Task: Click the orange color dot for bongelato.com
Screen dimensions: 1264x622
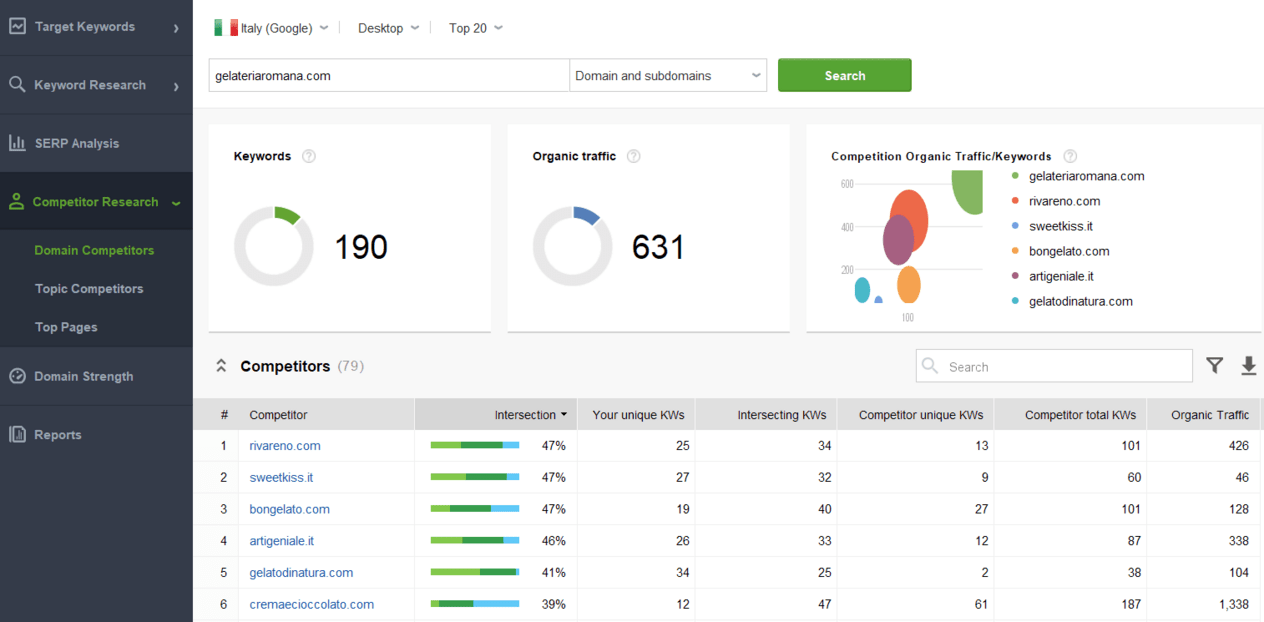Action: (x=1014, y=251)
